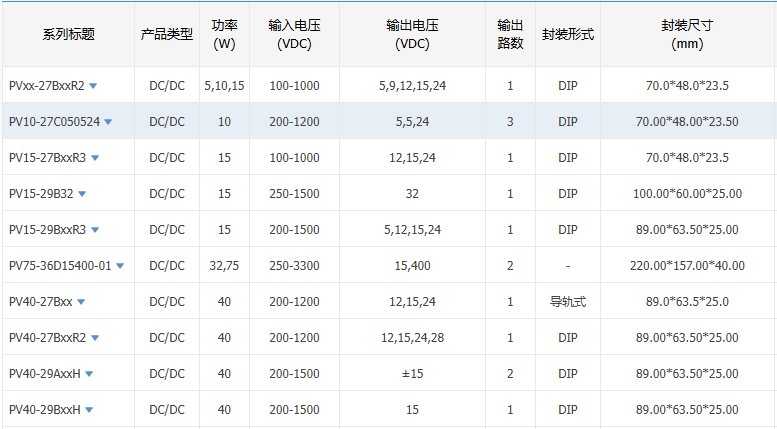
Task: Open the PV15-29B32 dropdown triangle
Action: pyautogui.click(x=82, y=194)
